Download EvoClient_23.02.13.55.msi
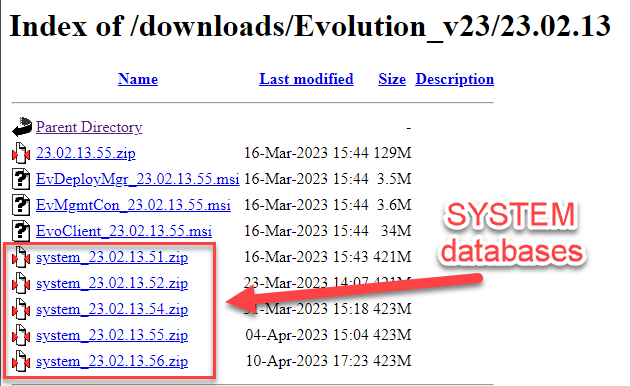Viewport: 630px width, 386px height. coord(124,231)
